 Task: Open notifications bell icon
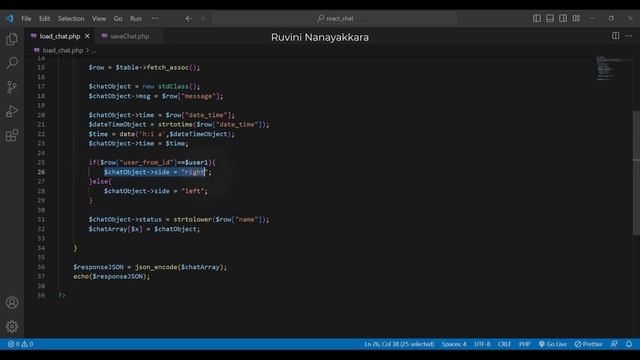coord(629,344)
